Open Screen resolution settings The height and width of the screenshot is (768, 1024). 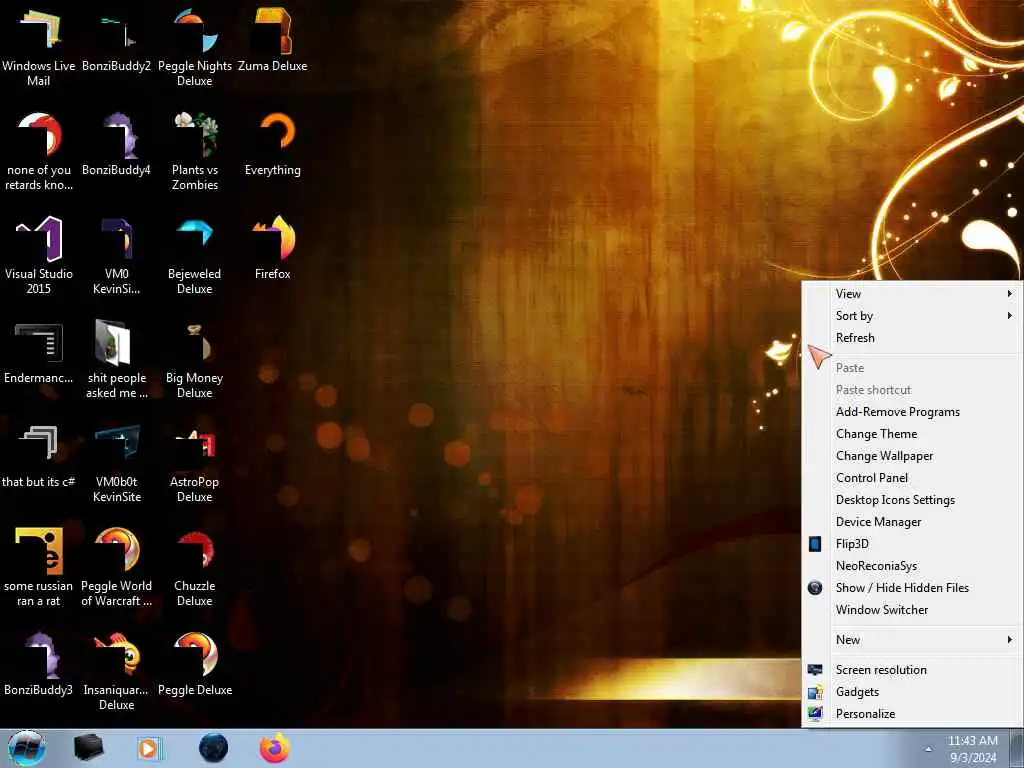click(912, 670)
